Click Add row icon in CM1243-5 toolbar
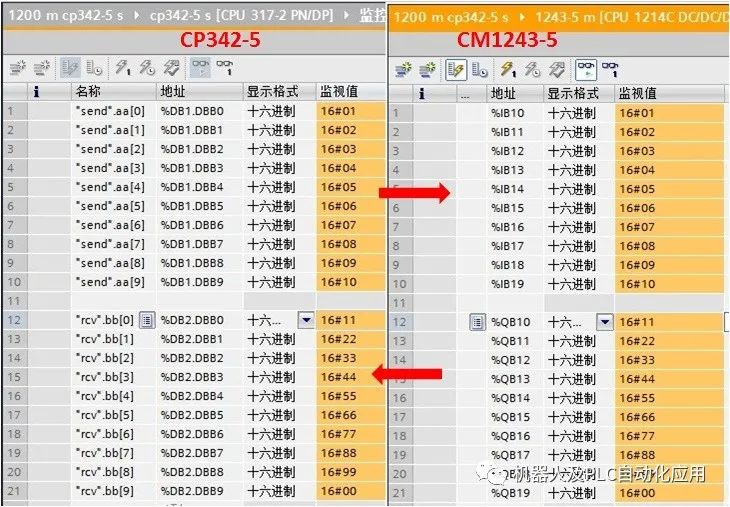This screenshot has width=730, height=507. [427, 70]
